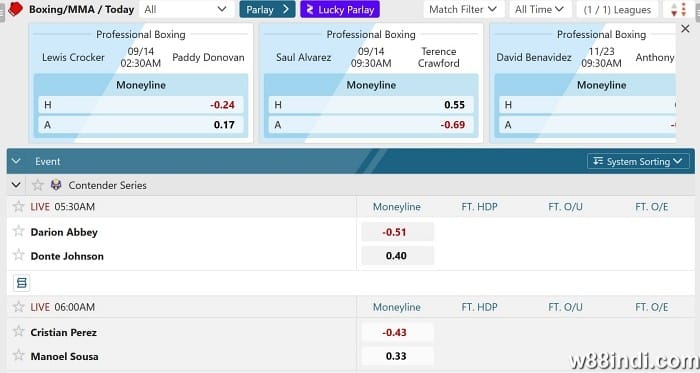The image size is (700, 373).
Task: Click the Saul Alvarez name in featured card
Action: pos(304,57)
